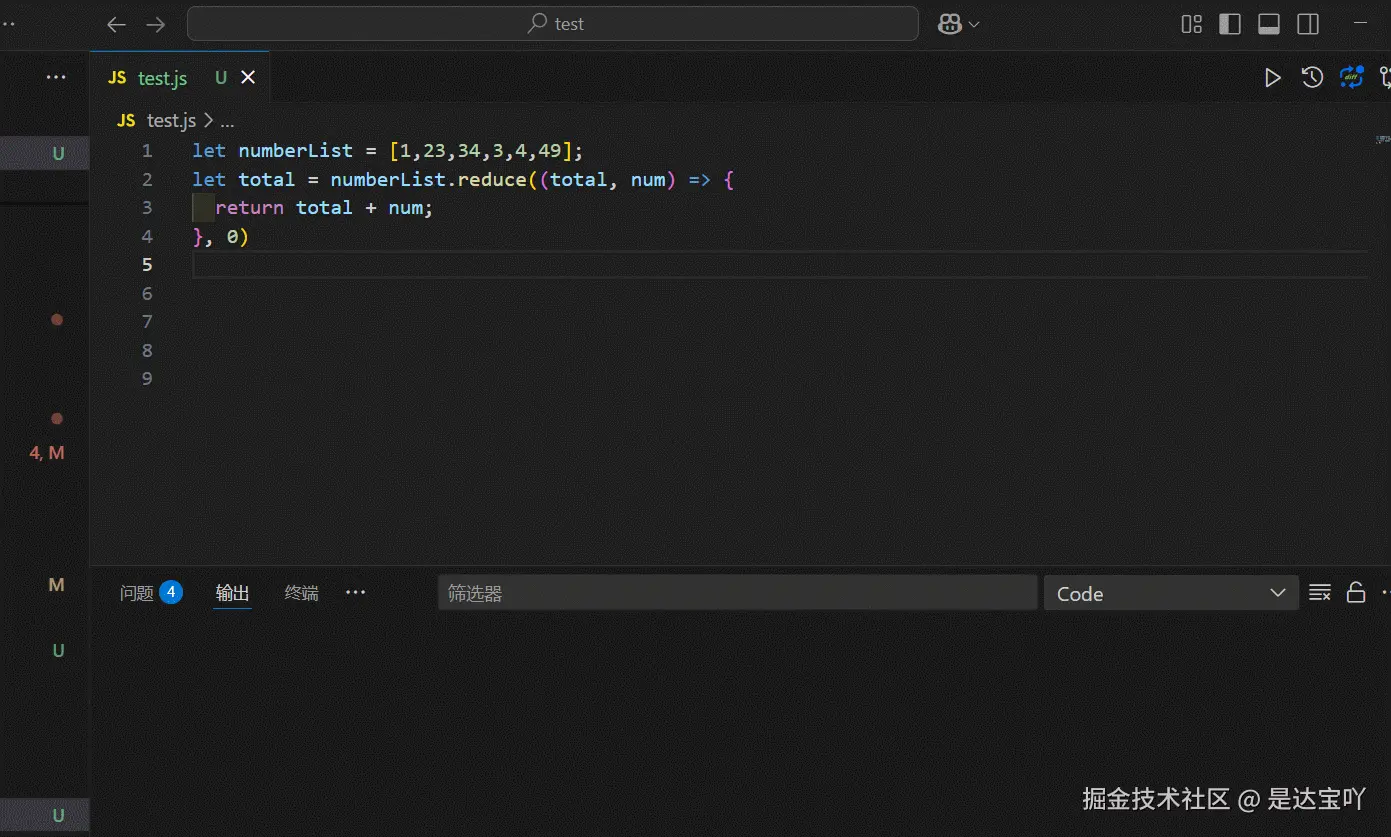
Task: Expand the breadcrumb ellipsis in test.js
Action: coord(227,120)
